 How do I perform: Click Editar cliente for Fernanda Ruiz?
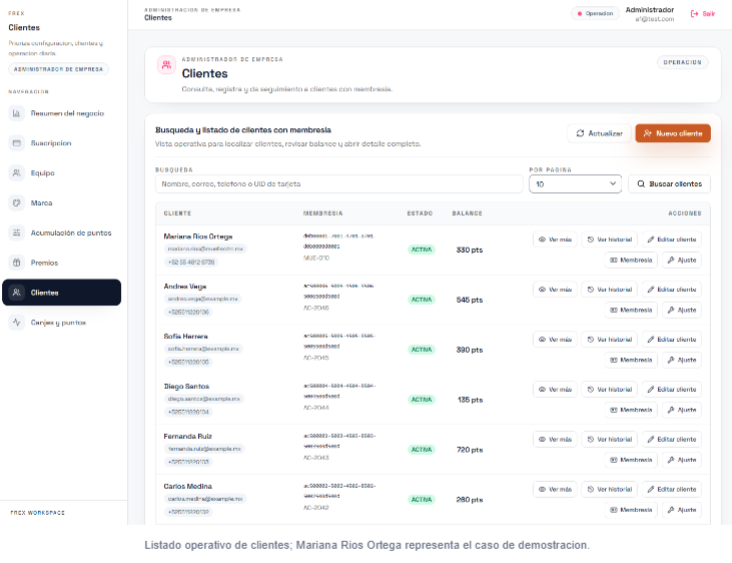tap(671, 439)
